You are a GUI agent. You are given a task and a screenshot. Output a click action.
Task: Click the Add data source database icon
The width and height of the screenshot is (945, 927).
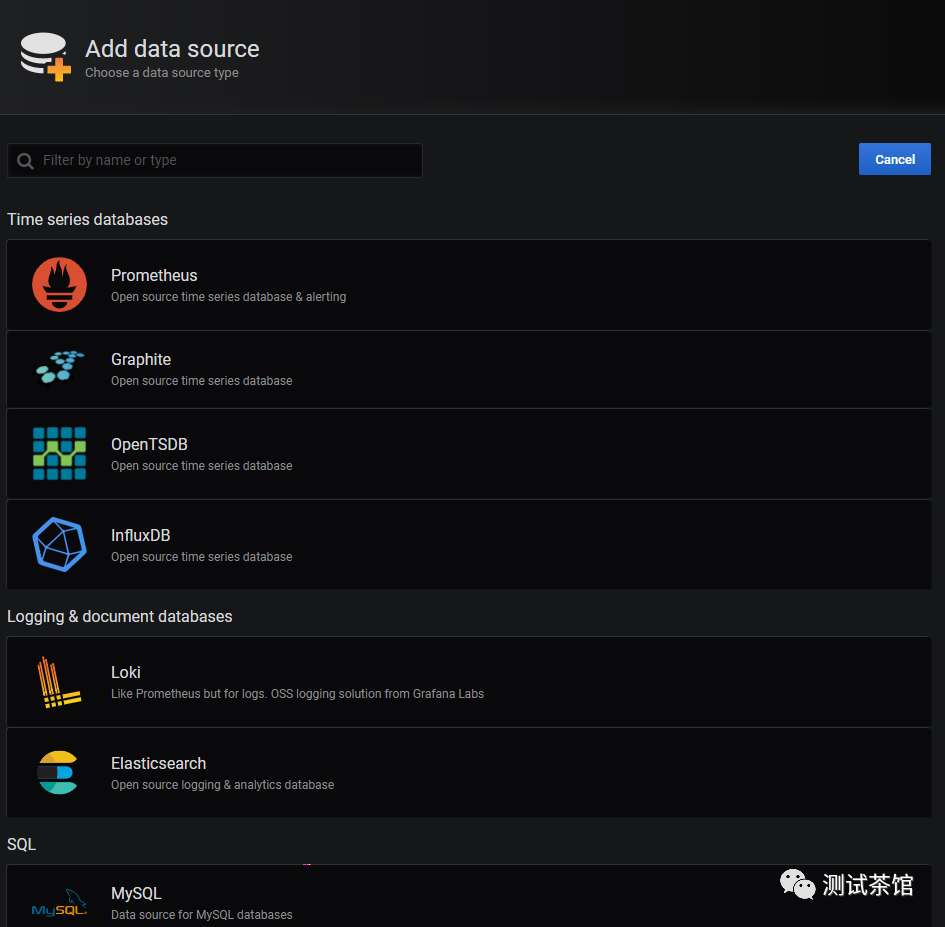click(x=45, y=57)
